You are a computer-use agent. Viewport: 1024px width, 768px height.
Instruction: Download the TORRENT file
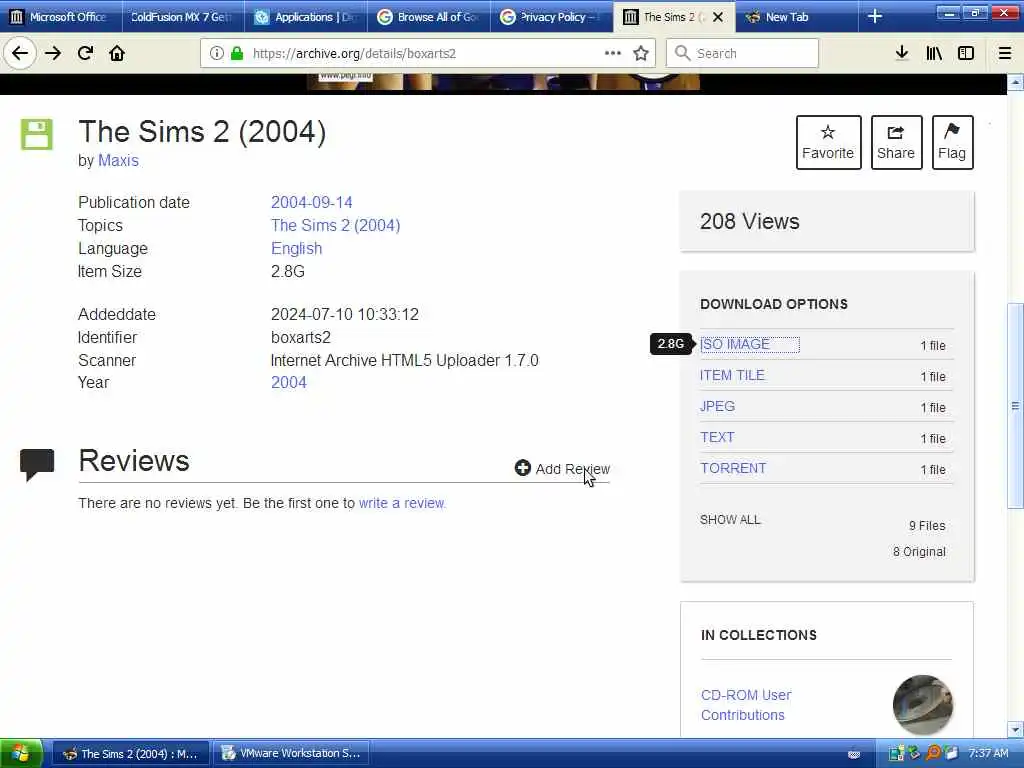[x=733, y=468]
